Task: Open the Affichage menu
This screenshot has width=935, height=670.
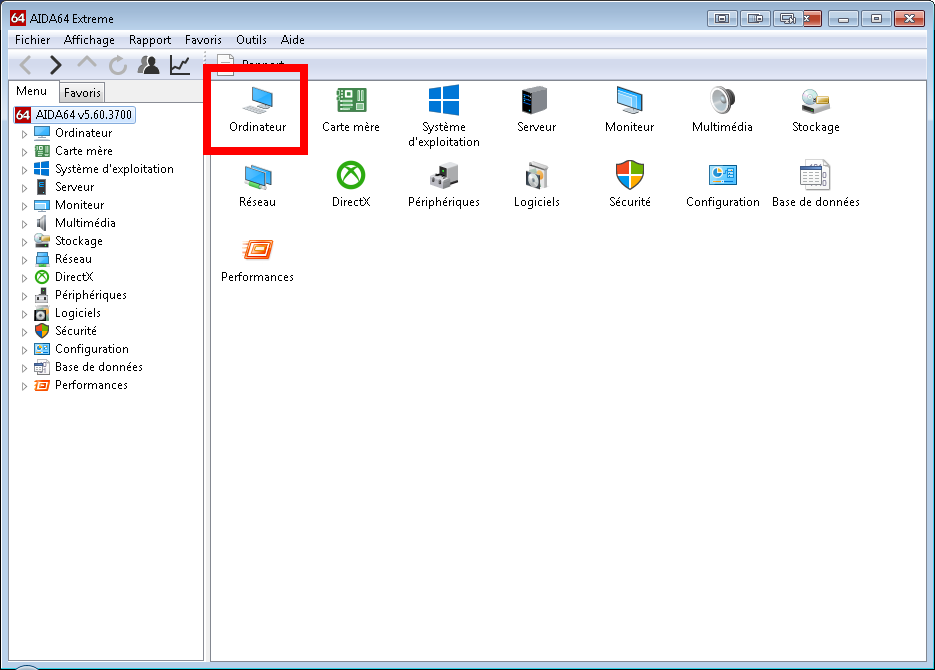Action: [89, 39]
